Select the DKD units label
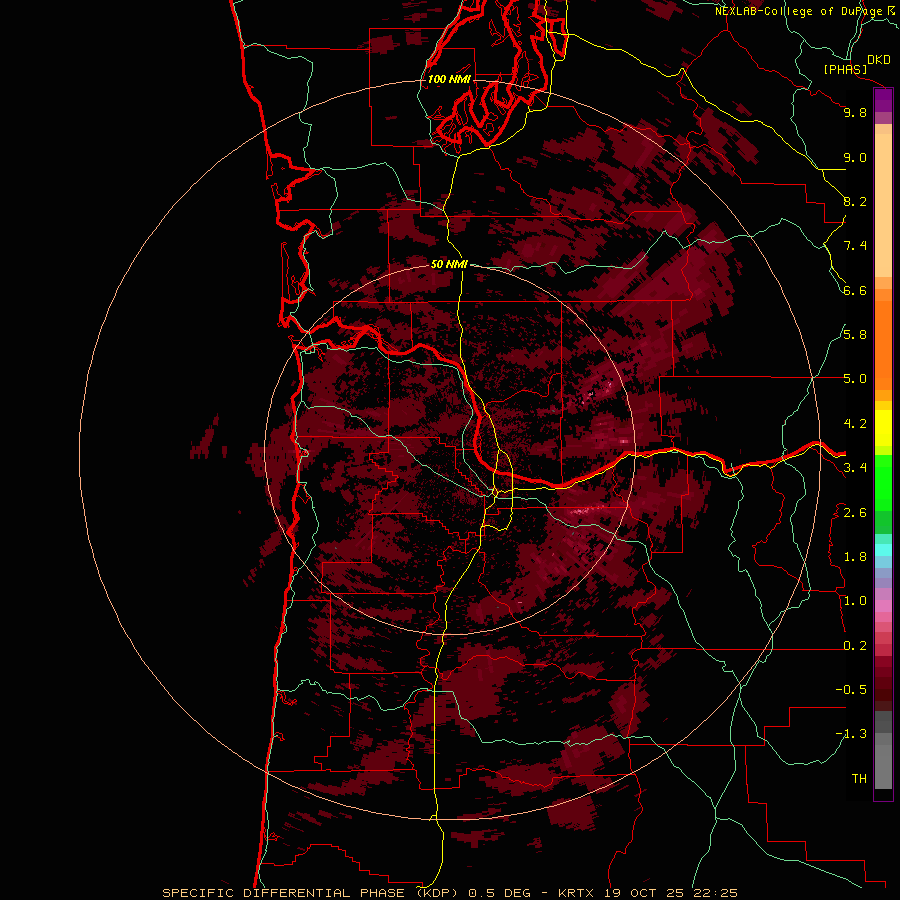Image resolution: width=900 pixels, height=900 pixels. pyautogui.click(x=879, y=60)
